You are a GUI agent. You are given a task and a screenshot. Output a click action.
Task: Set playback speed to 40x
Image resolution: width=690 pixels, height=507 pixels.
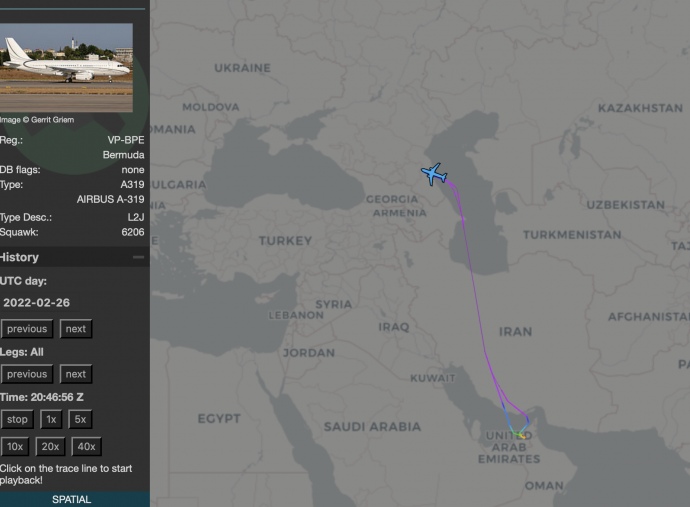pos(86,447)
